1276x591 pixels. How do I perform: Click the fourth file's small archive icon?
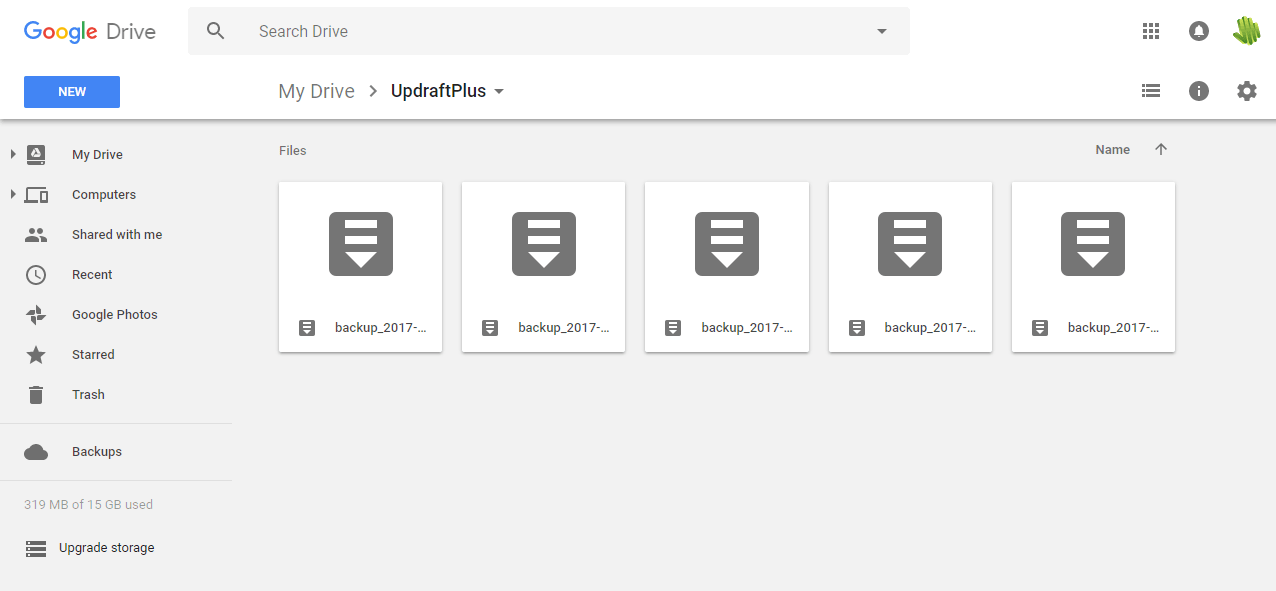[x=856, y=328]
